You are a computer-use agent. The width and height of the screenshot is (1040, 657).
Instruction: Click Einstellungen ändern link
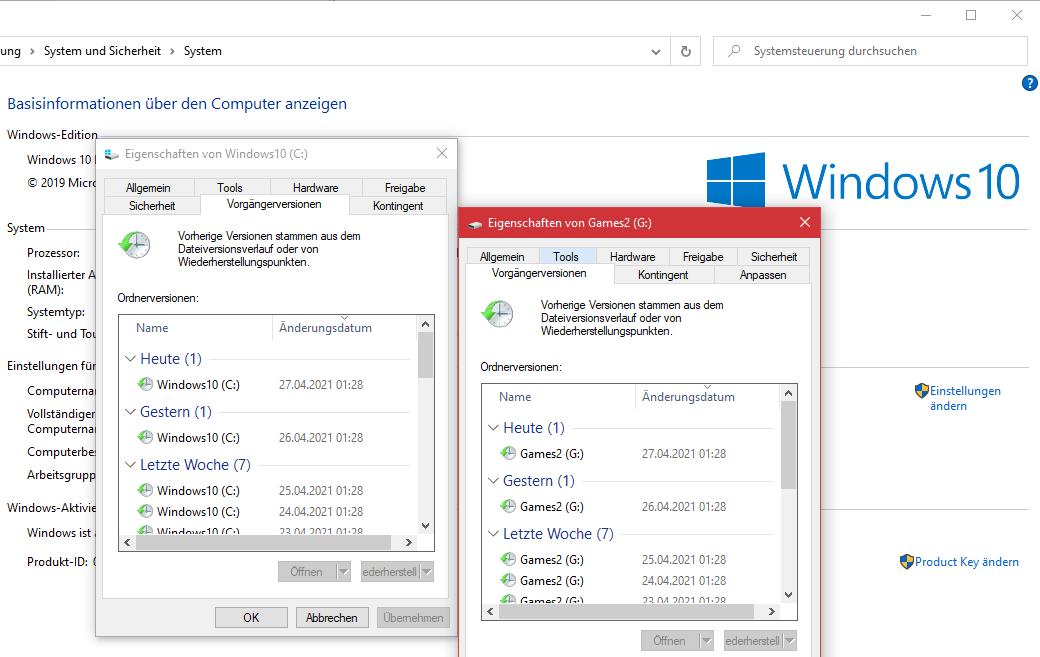coord(965,398)
